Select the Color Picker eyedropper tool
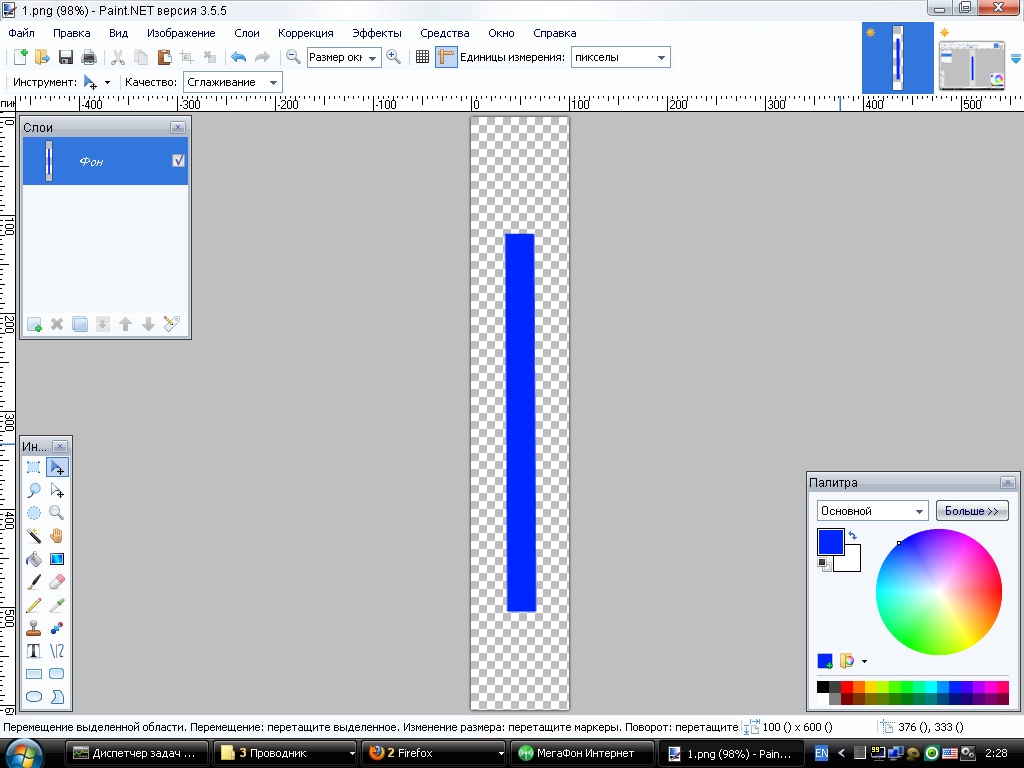 57,605
